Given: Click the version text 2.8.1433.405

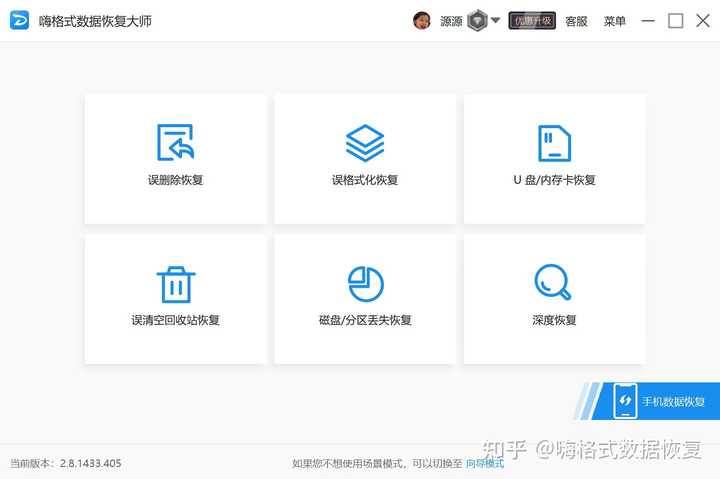Looking at the screenshot, I should pyautogui.click(x=90, y=463).
